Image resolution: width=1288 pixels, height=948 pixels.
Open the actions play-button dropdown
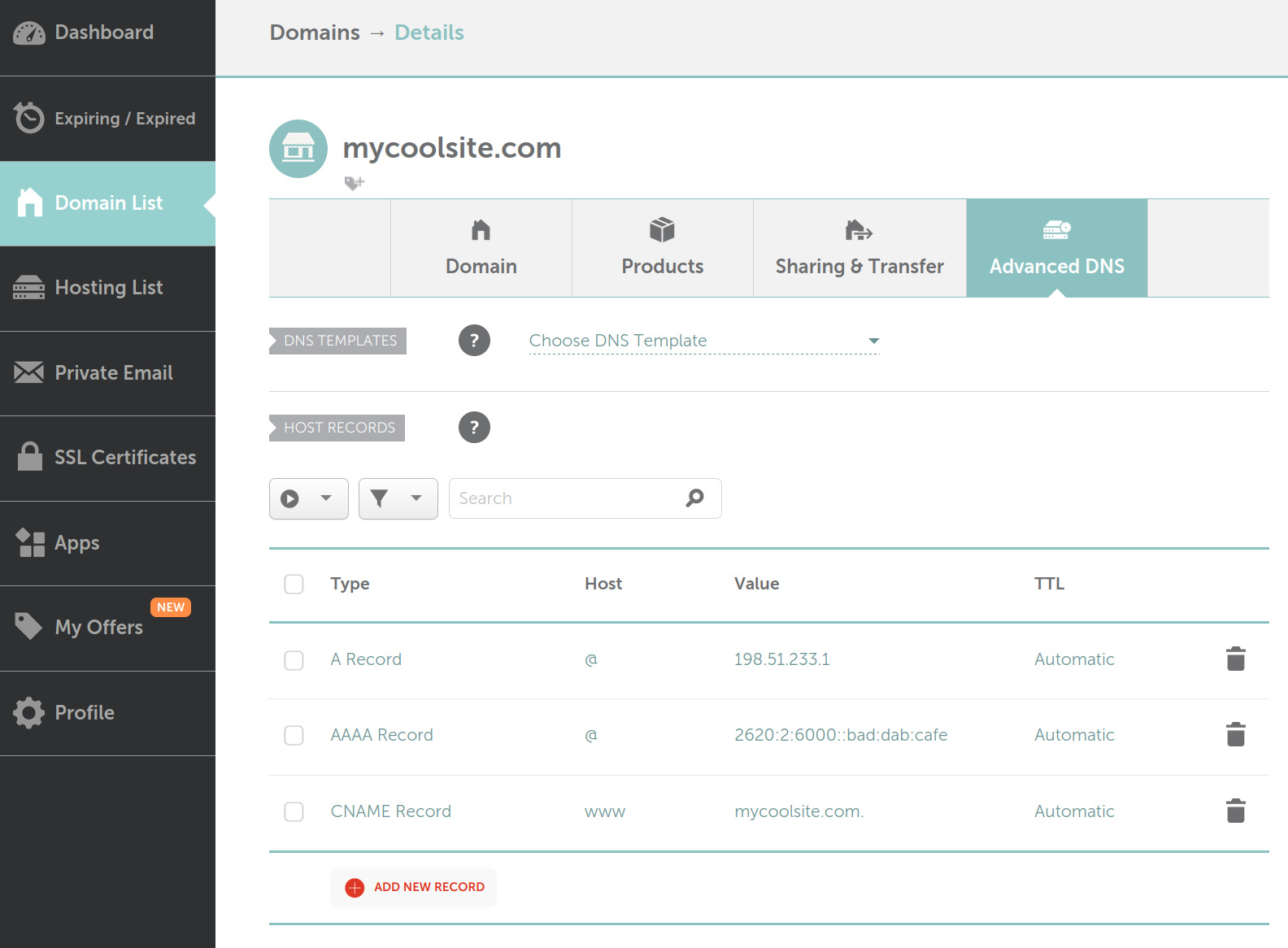(x=309, y=498)
